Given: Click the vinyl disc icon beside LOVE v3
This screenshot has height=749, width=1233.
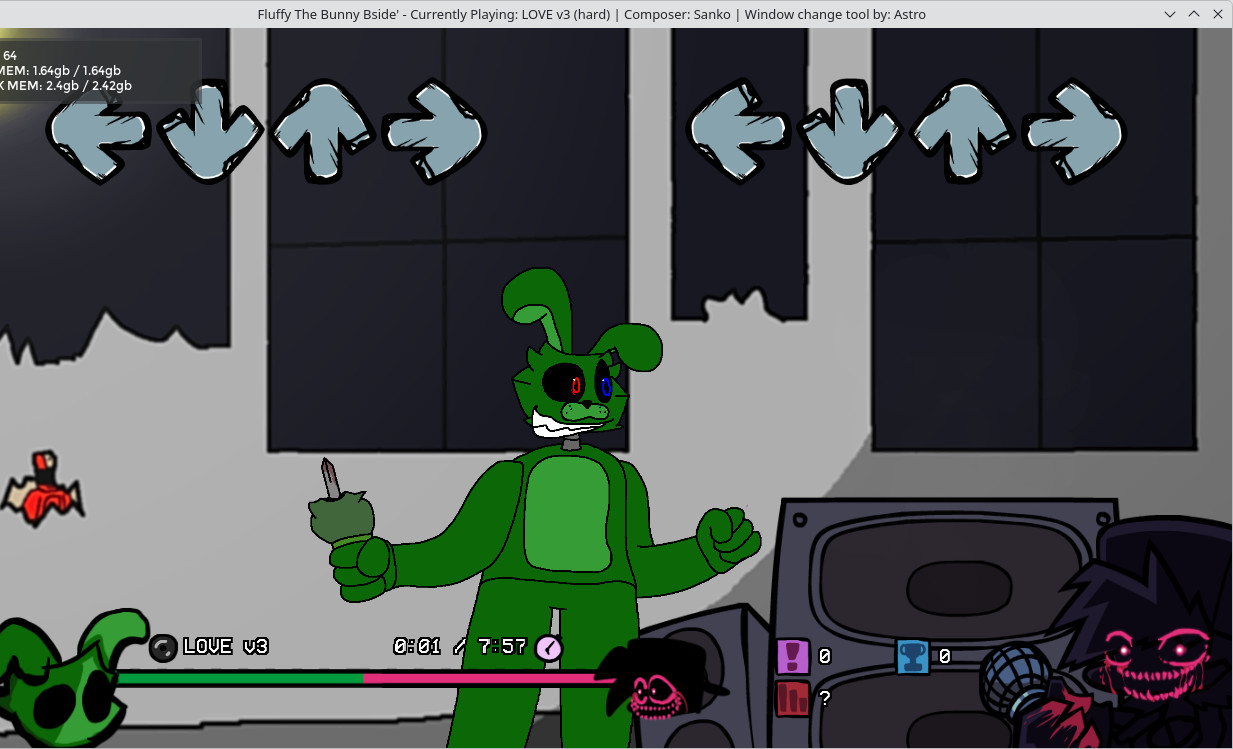Looking at the screenshot, I should [163, 647].
